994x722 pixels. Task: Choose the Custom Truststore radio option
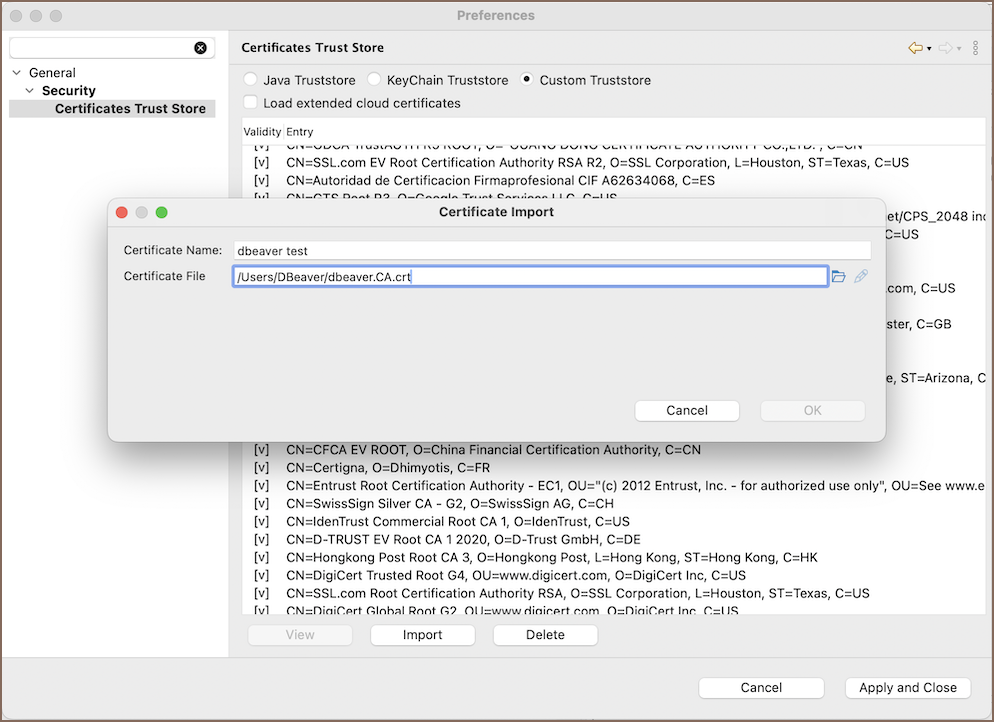tap(526, 80)
